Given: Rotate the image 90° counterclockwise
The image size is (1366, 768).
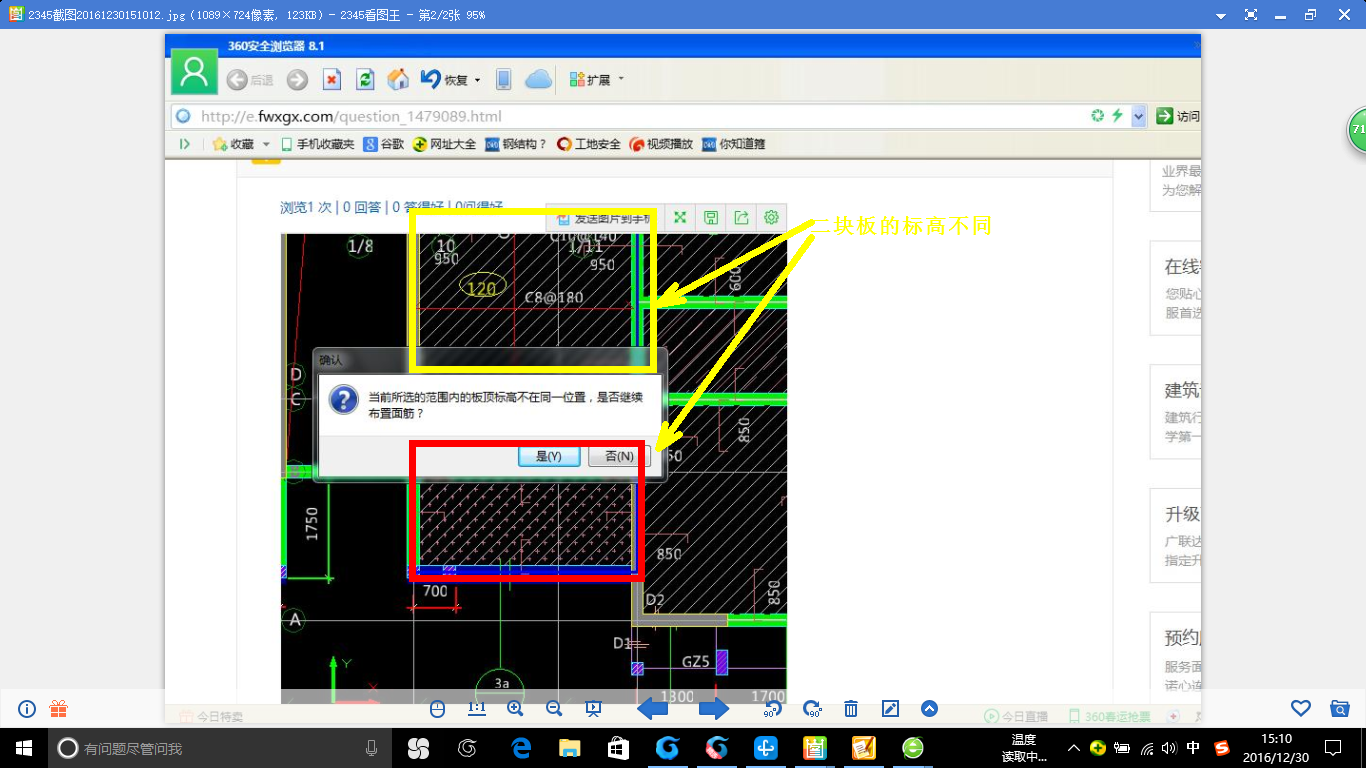Looking at the screenshot, I should (772, 709).
